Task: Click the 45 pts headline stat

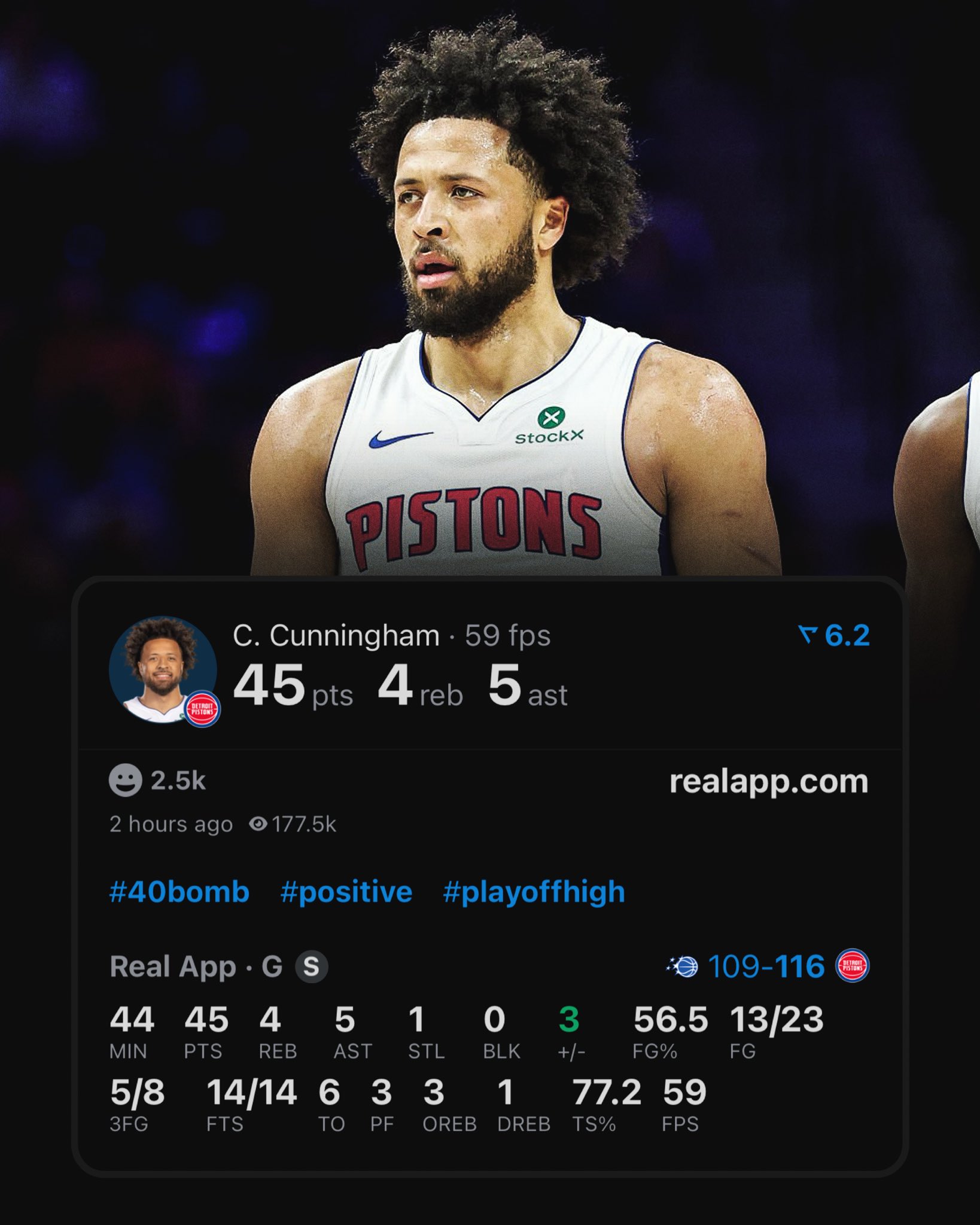Action: point(293,686)
